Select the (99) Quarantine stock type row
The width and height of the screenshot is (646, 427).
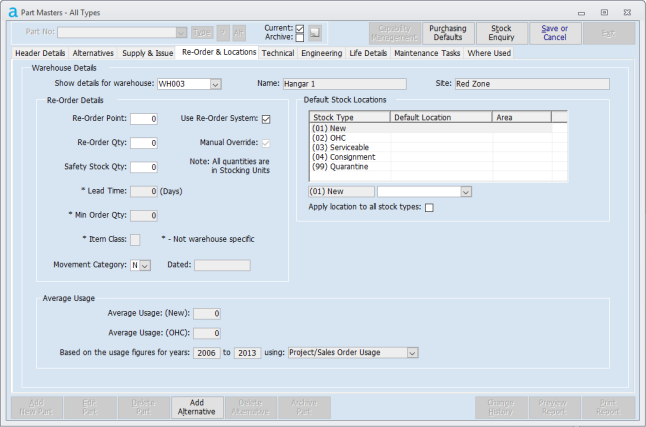coord(340,166)
